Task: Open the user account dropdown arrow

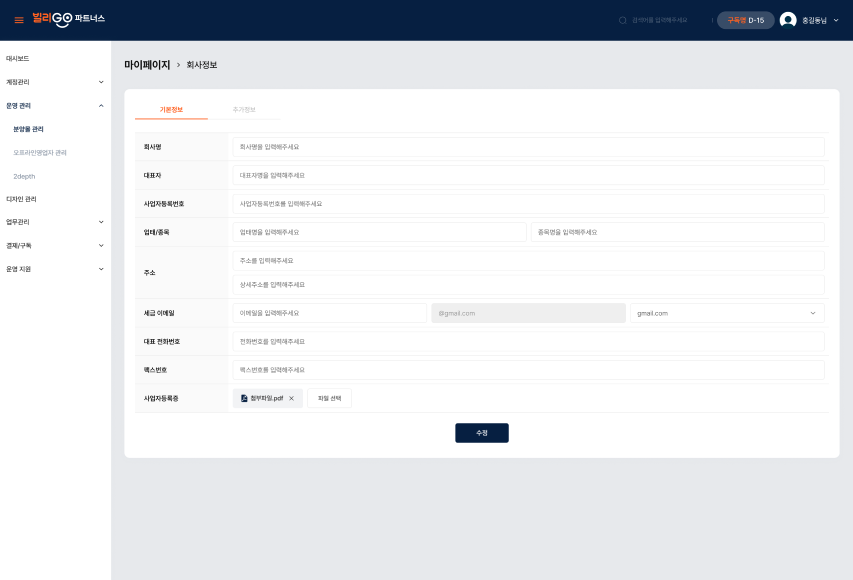Action: 836,20
